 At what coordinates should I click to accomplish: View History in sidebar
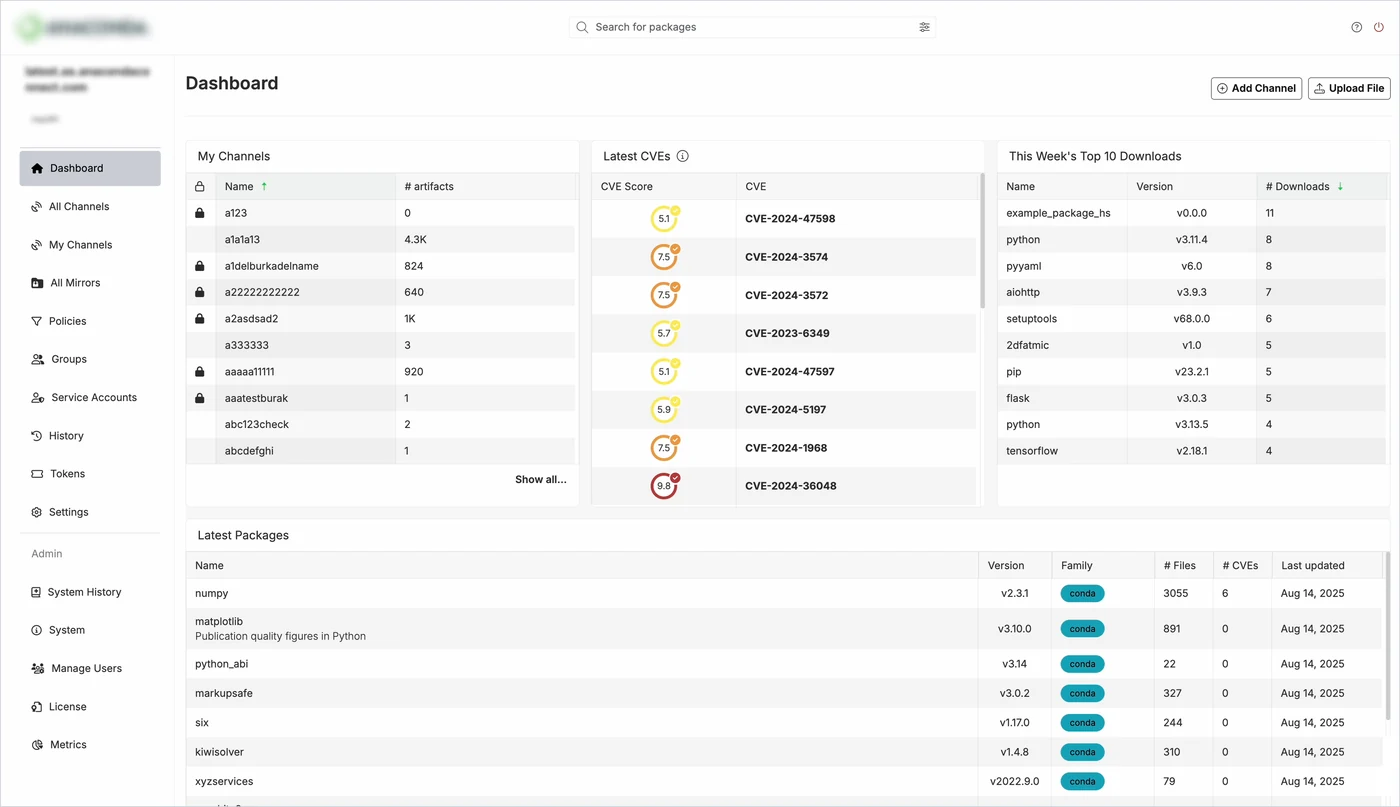(90, 436)
